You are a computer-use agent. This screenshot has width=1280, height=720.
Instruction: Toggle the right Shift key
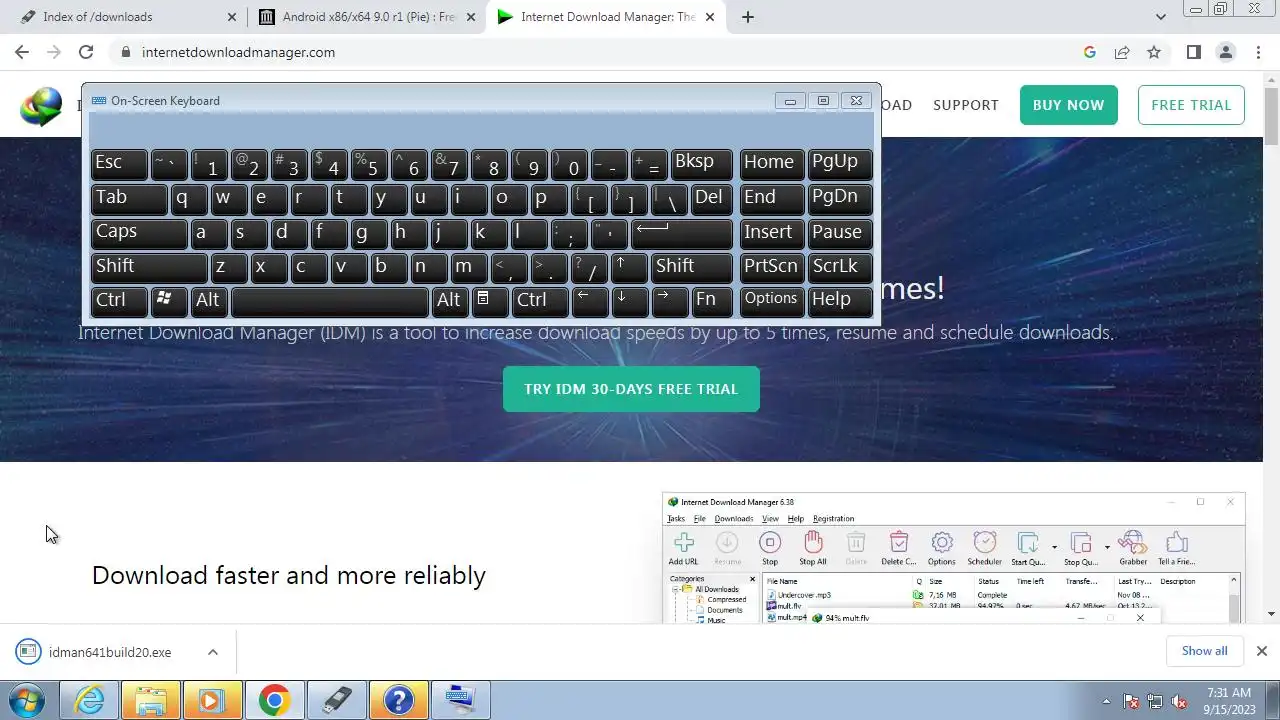(693, 266)
